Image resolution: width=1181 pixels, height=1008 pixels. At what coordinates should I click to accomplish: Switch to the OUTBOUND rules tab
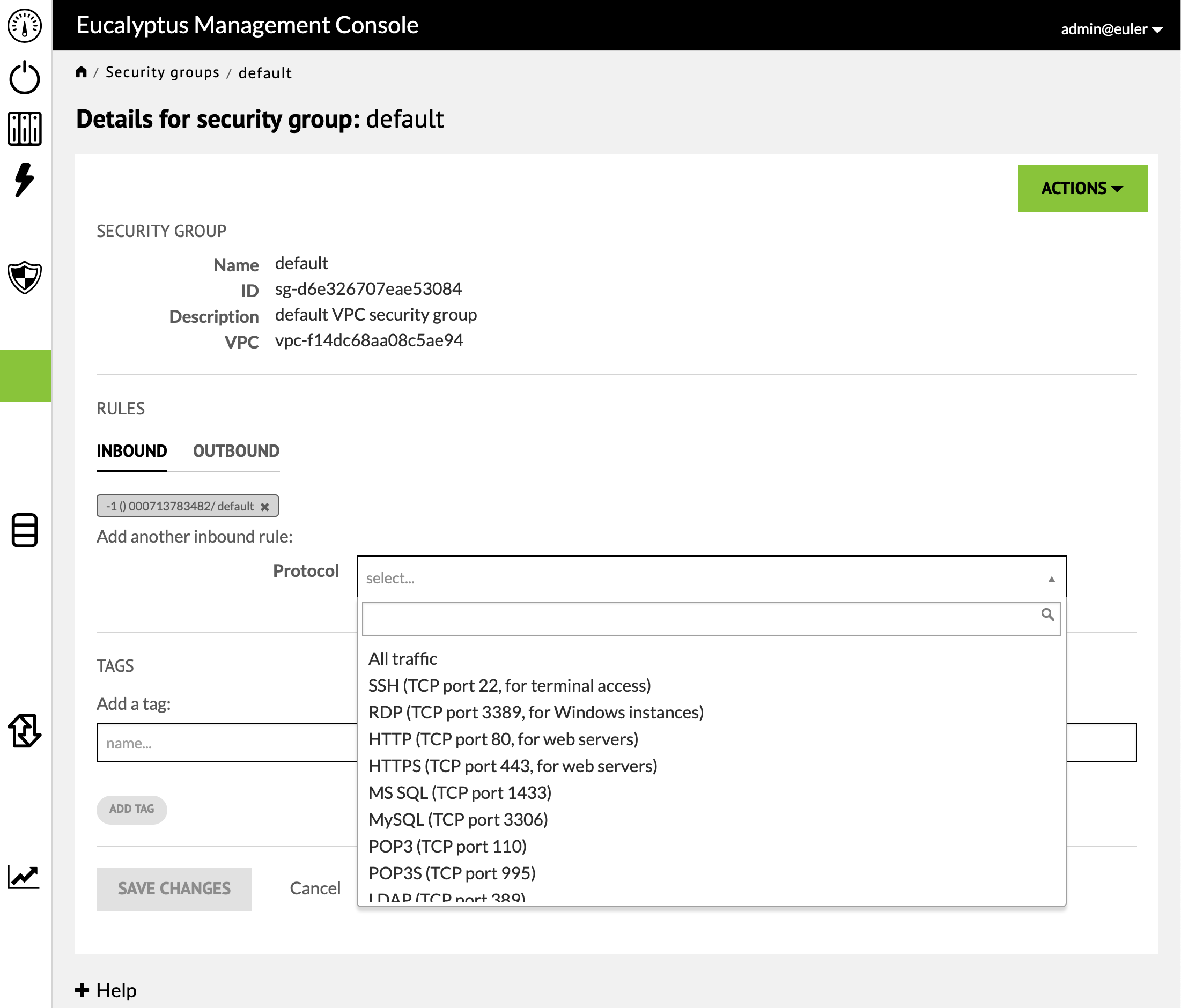[x=236, y=451]
